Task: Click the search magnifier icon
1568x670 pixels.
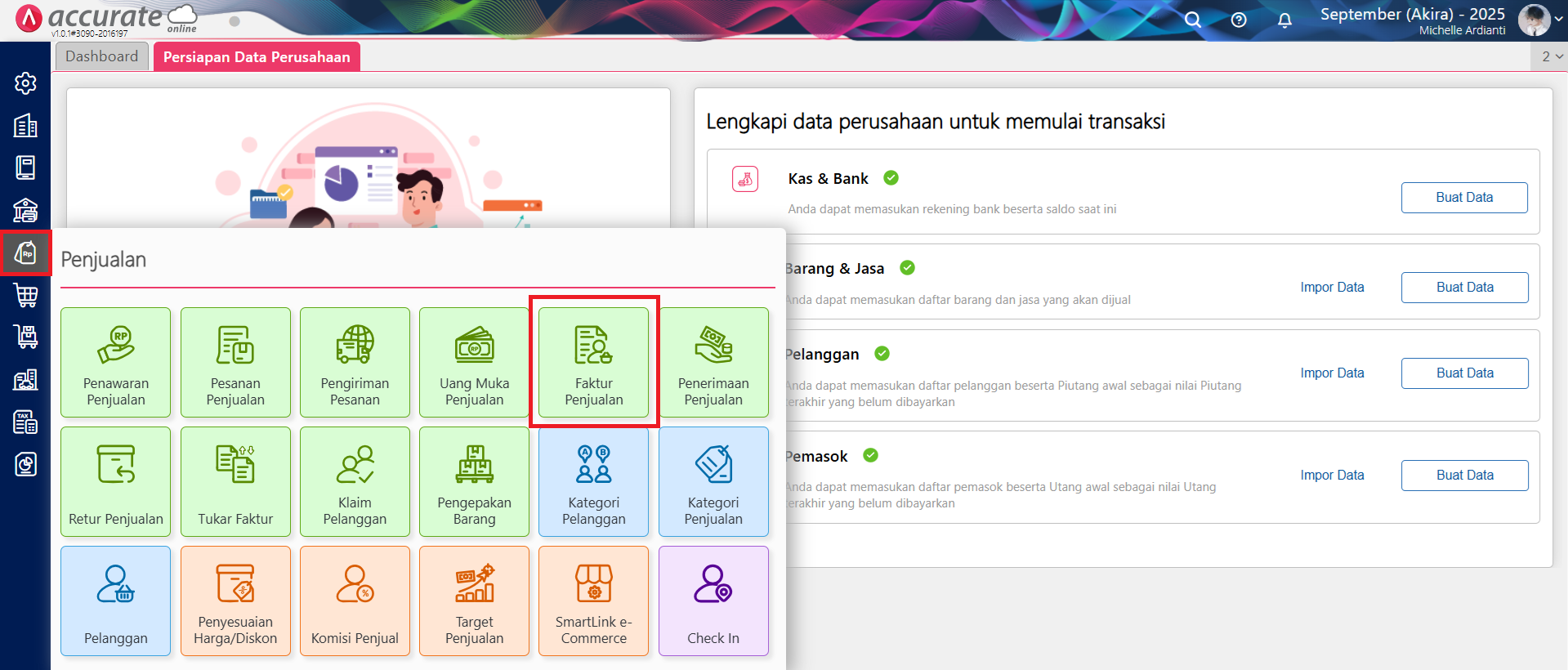Action: pos(1193,20)
